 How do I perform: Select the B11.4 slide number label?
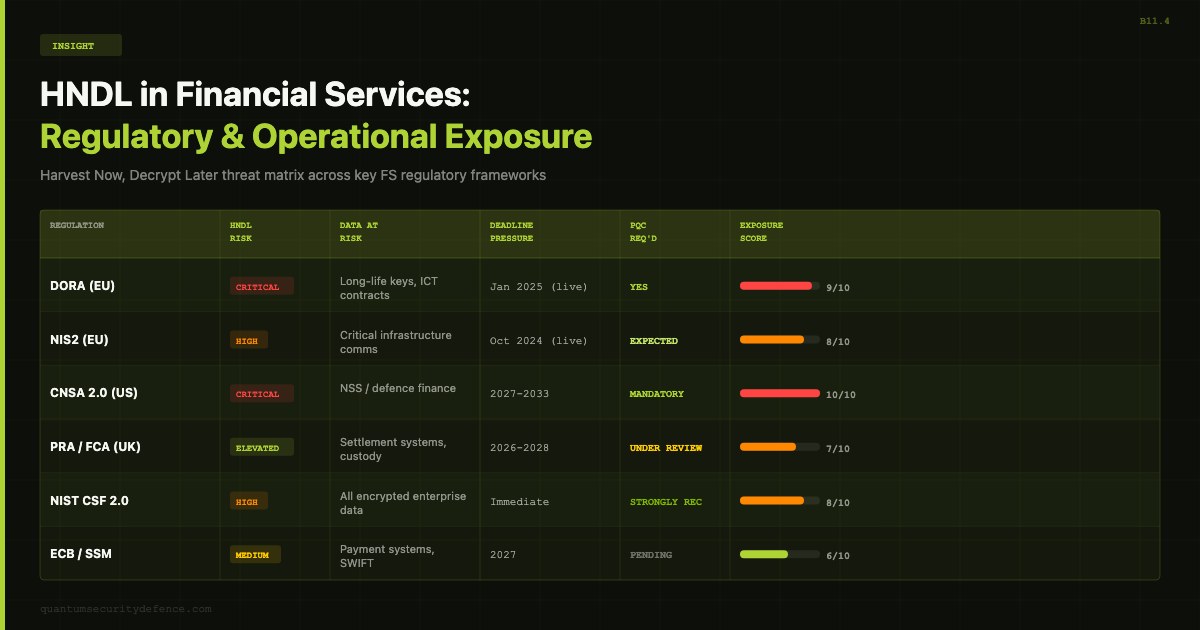pos(1154,20)
